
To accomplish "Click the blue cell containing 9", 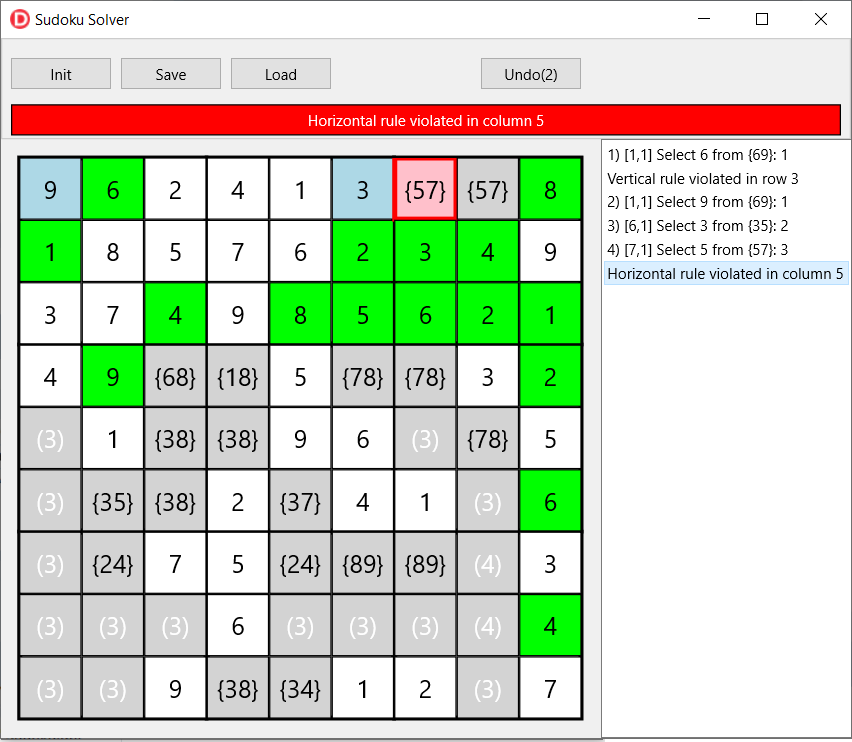I will 50,190.
